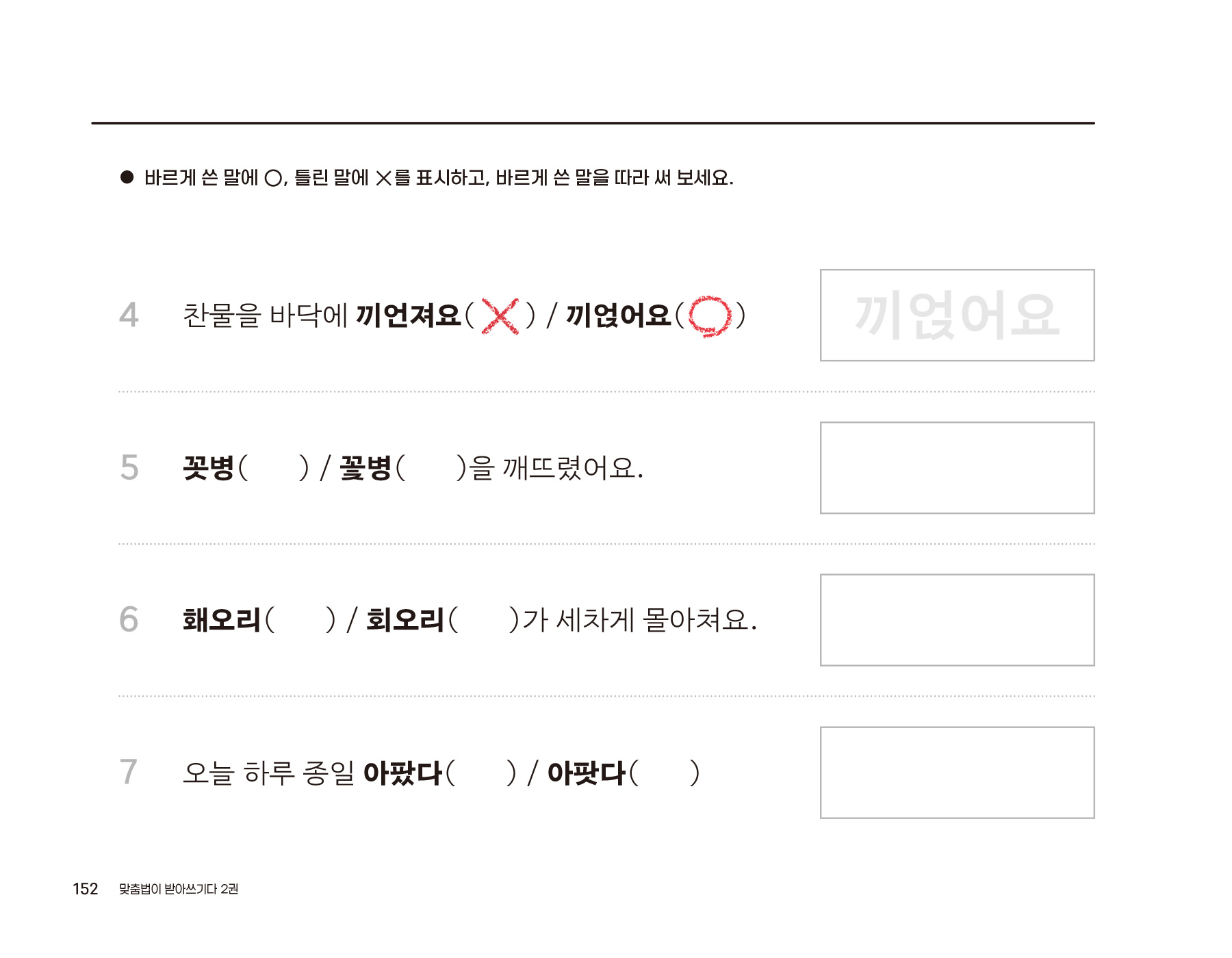Mark the blank parentheses after 꼿병
Screen dimensions: 1232x958
click(274, 468)
